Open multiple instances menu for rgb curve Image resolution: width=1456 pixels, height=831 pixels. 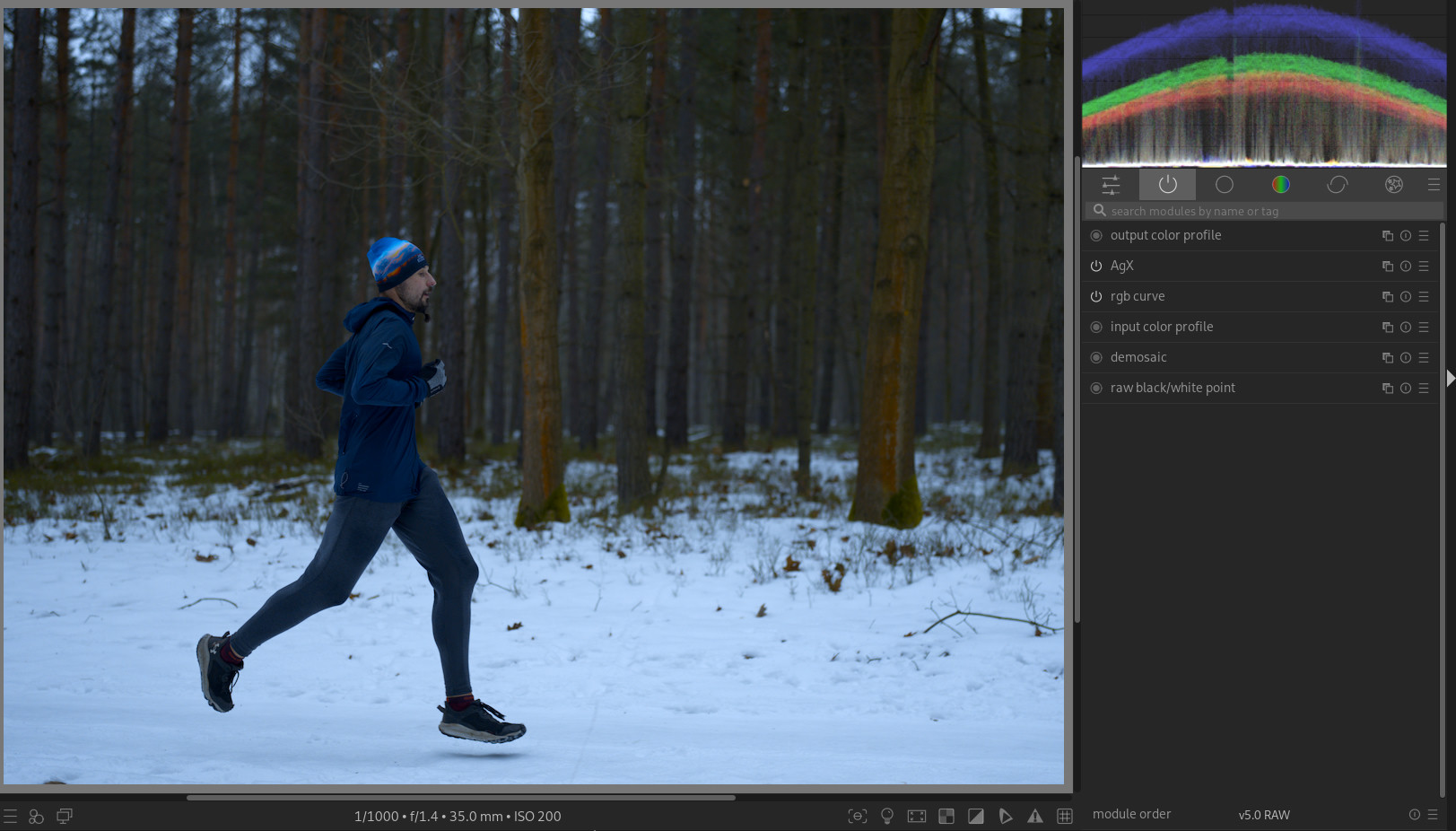(1388, 297)
